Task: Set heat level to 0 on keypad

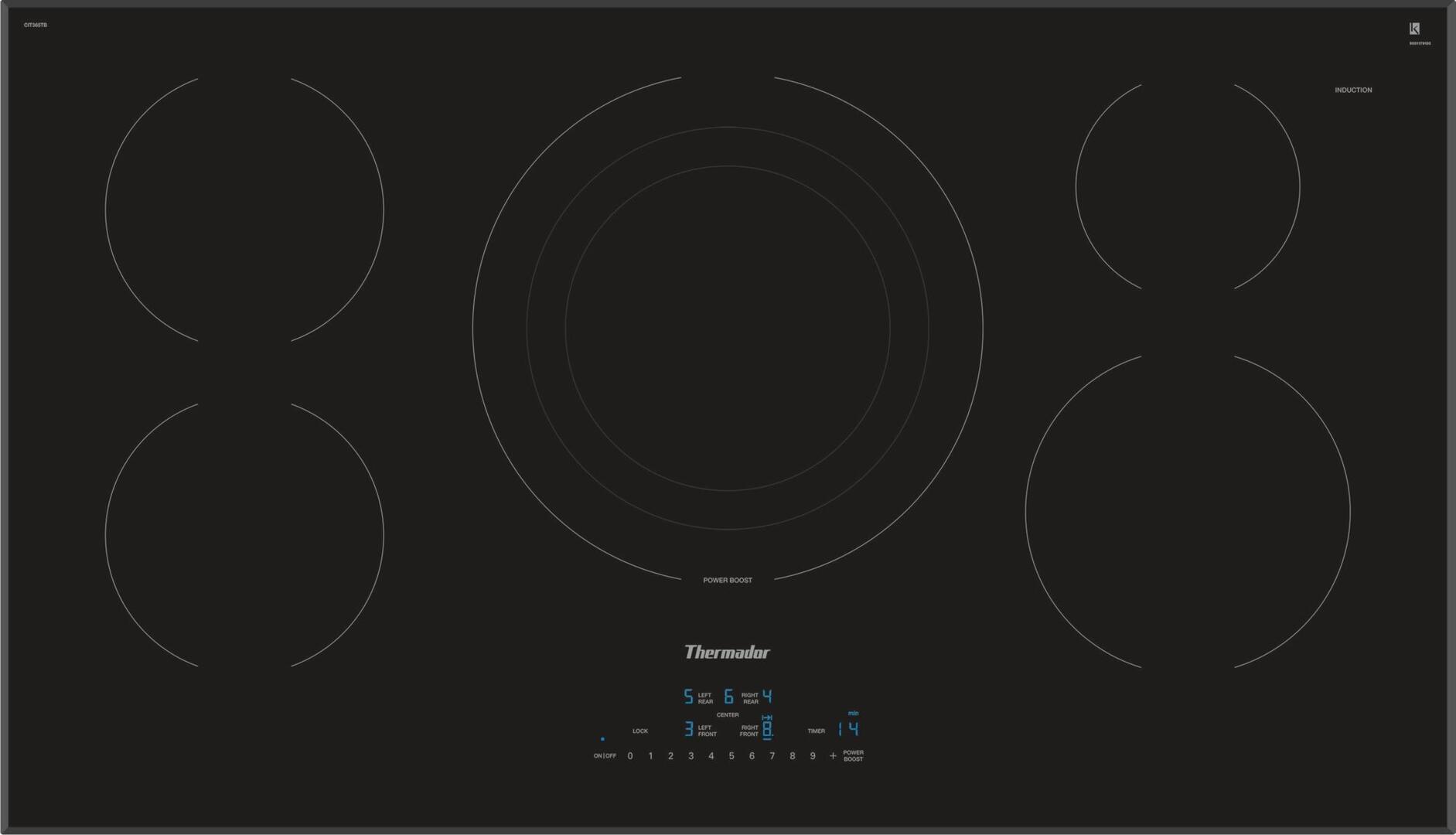Action: [x=630, y=756]
